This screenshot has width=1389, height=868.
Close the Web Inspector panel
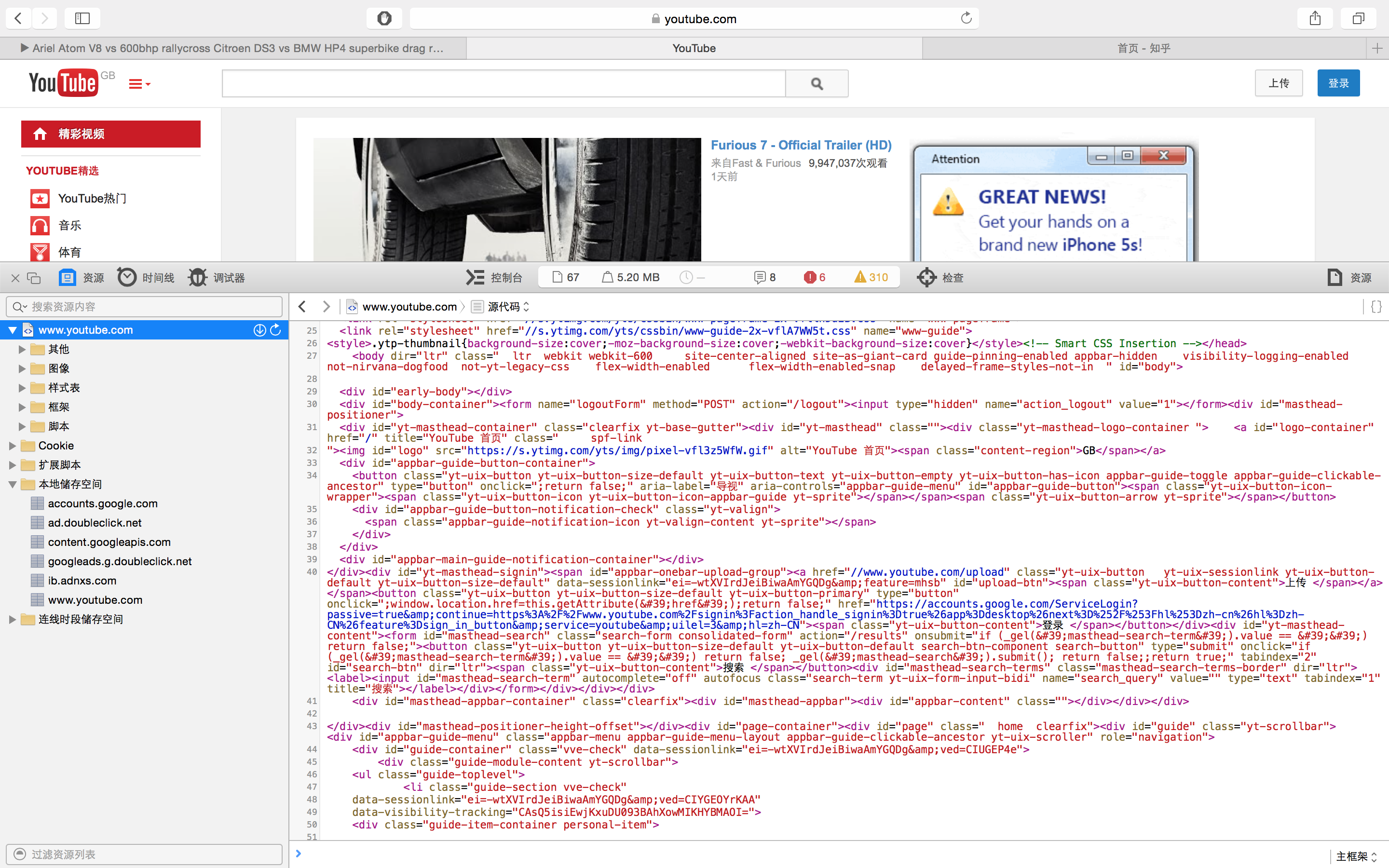[15, 278]
